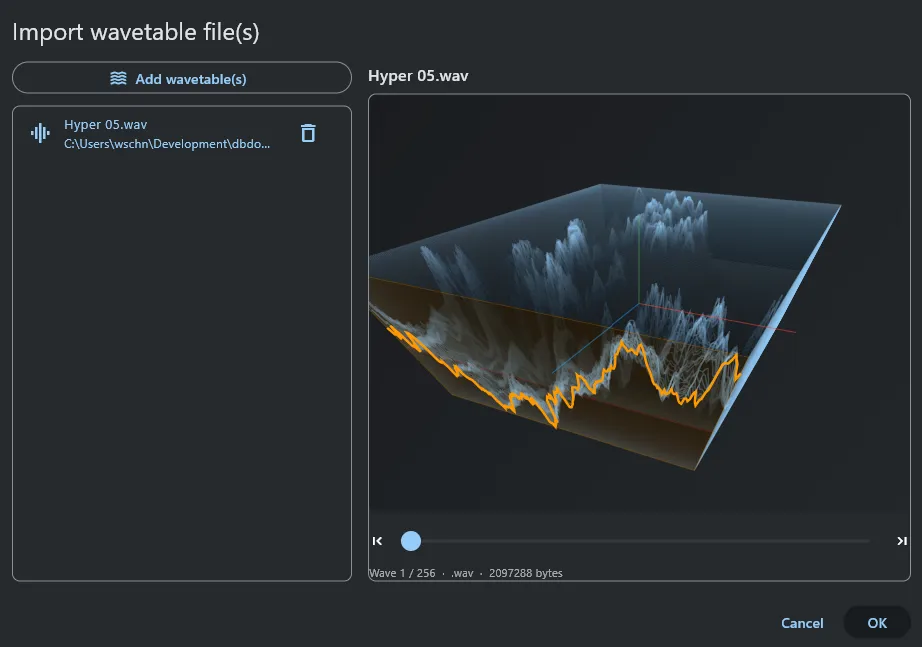
Task: Click the .wav format label in the status line
Action: 462,573
